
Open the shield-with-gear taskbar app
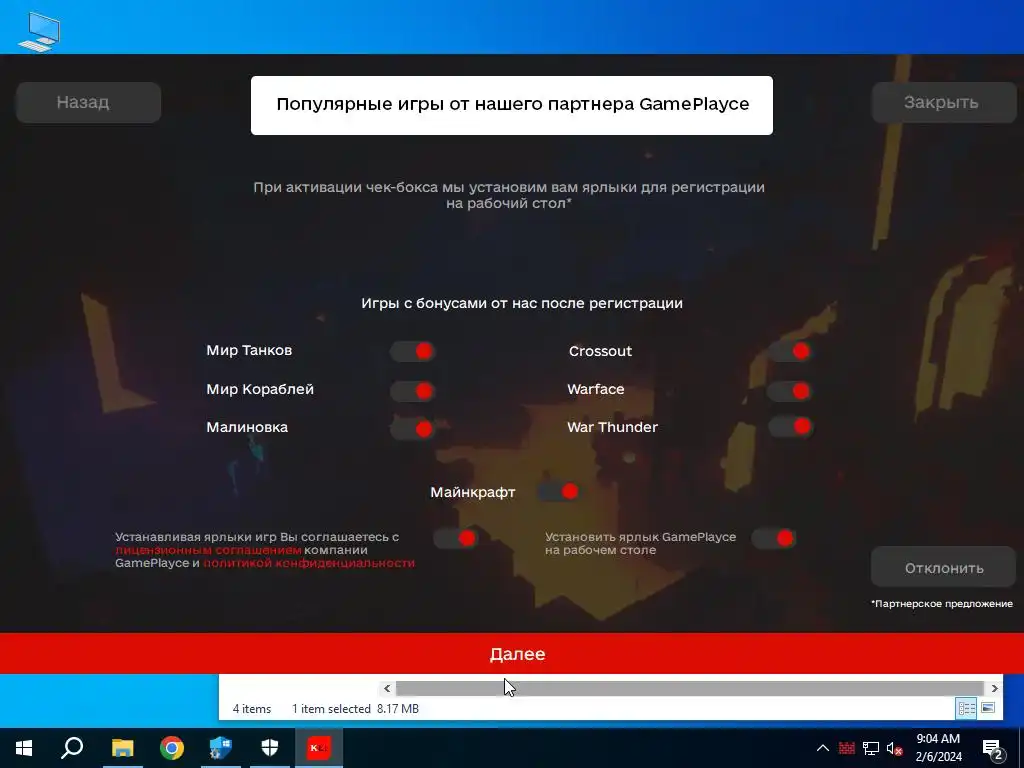pos(221,748)
